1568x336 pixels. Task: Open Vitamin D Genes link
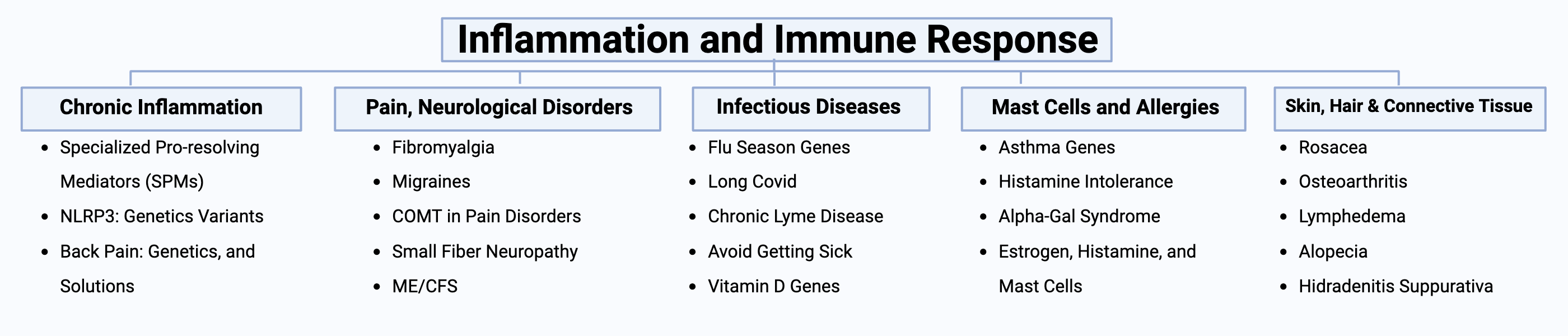[773, 286]
